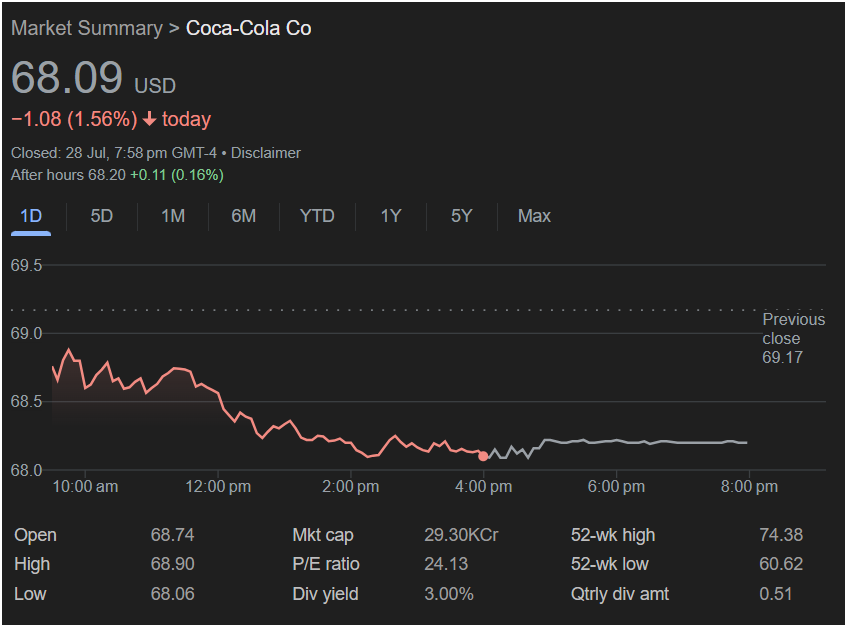Viewport: 847px width, 627px height.
Task: Click the 4:00 pm axis label
Action: (483, 487)
